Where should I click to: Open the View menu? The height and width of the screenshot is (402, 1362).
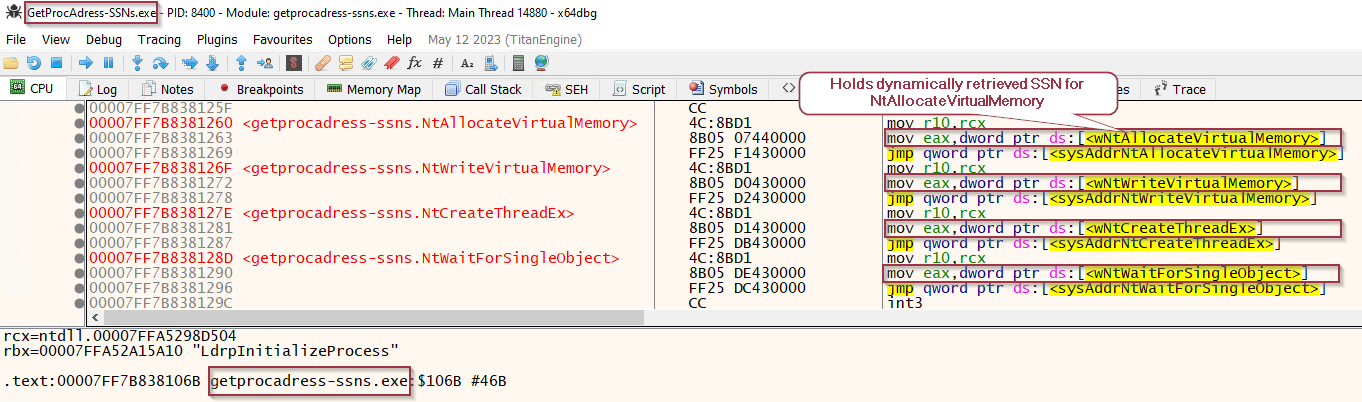[x=56, y=39]
